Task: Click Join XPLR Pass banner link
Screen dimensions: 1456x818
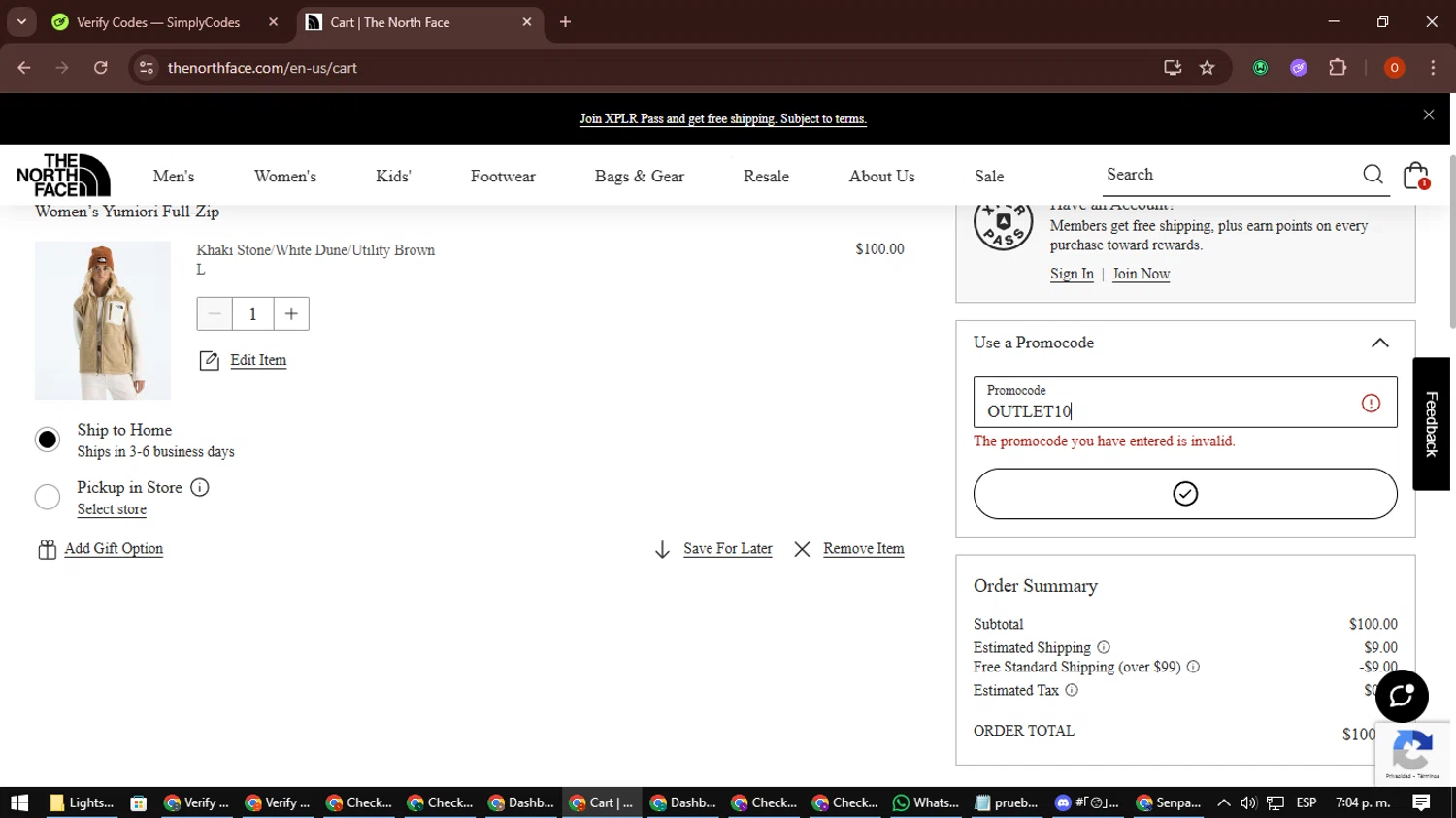Action: 723,118
